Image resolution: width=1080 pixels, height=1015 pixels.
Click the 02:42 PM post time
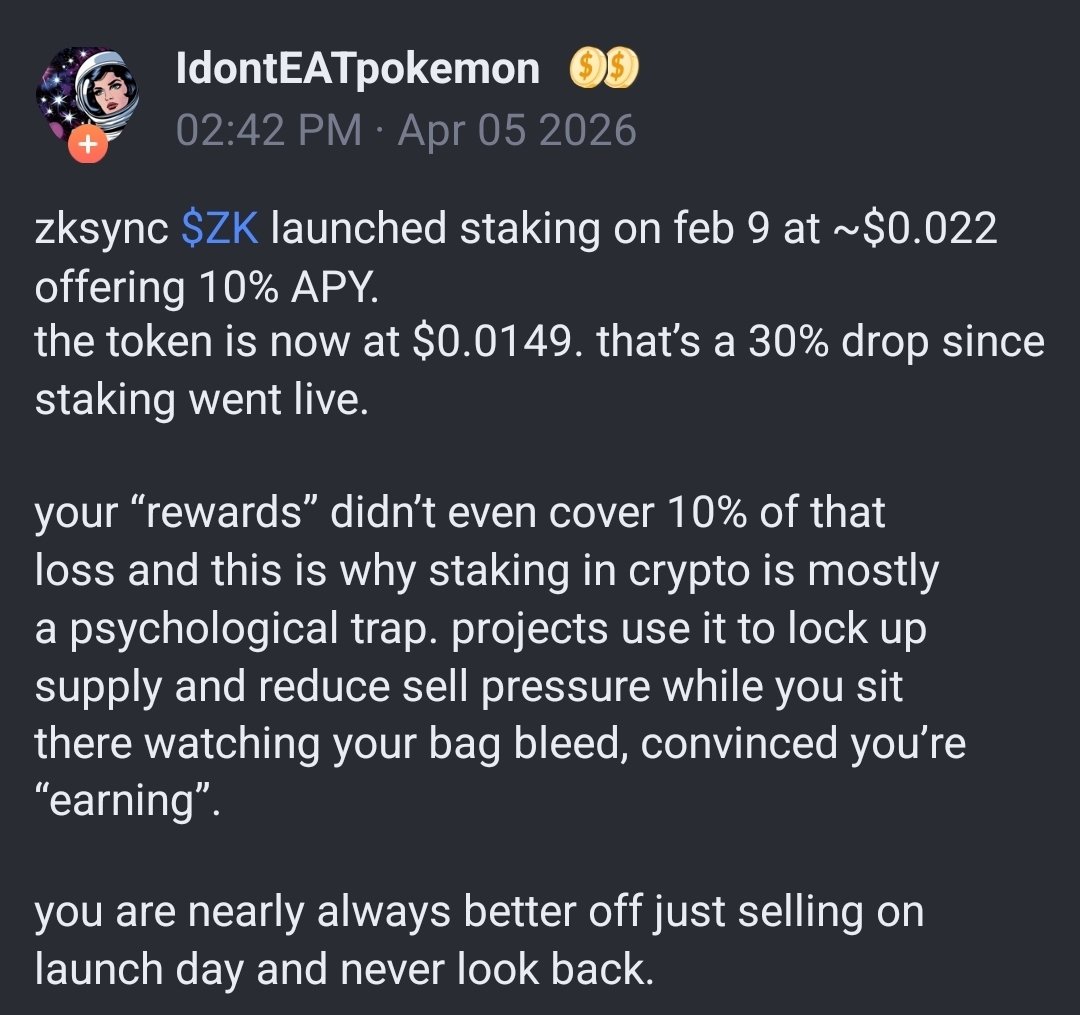268,131
